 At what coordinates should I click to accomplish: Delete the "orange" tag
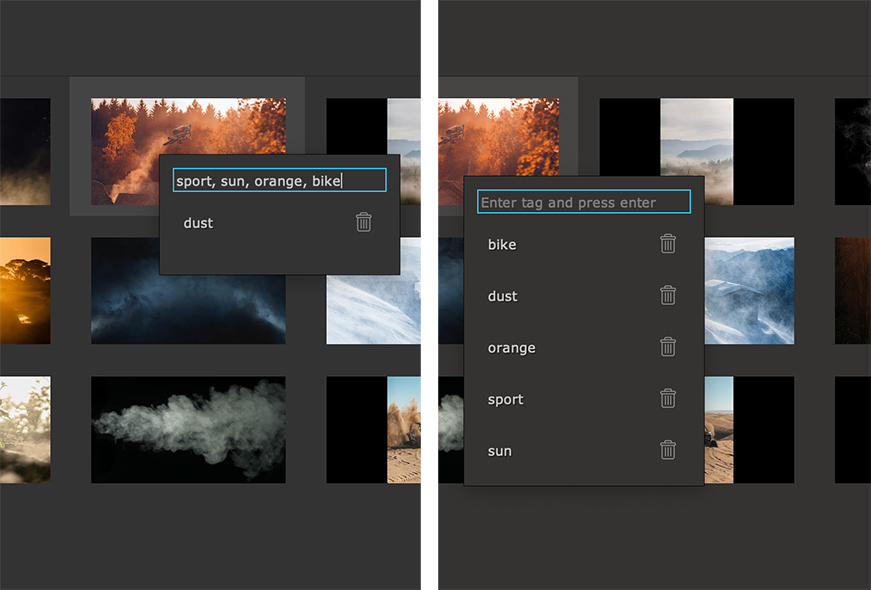click(668, 347)
